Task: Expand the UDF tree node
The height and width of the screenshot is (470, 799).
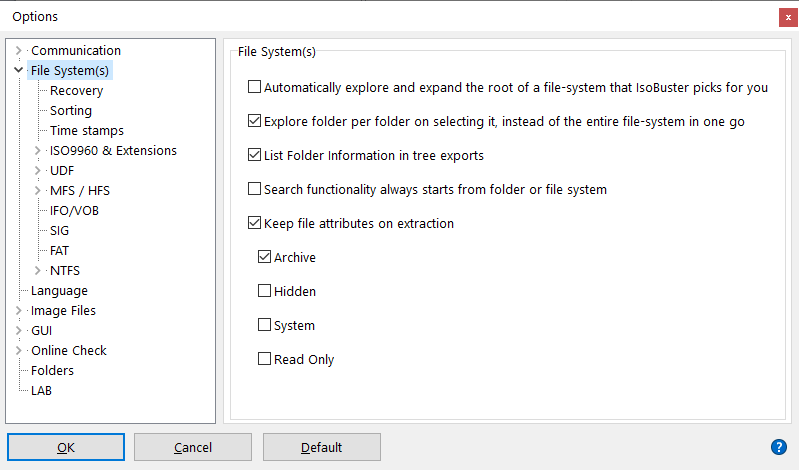Action: (37, 170)
